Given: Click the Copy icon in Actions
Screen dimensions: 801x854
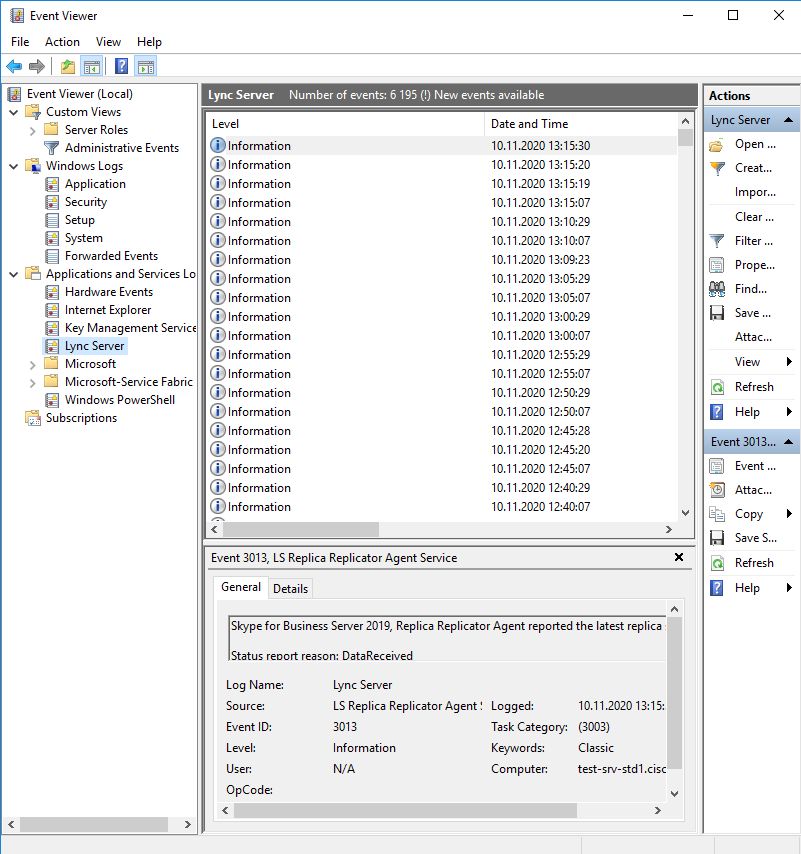Looking at the screenshot, I should [x=717, y=514].
